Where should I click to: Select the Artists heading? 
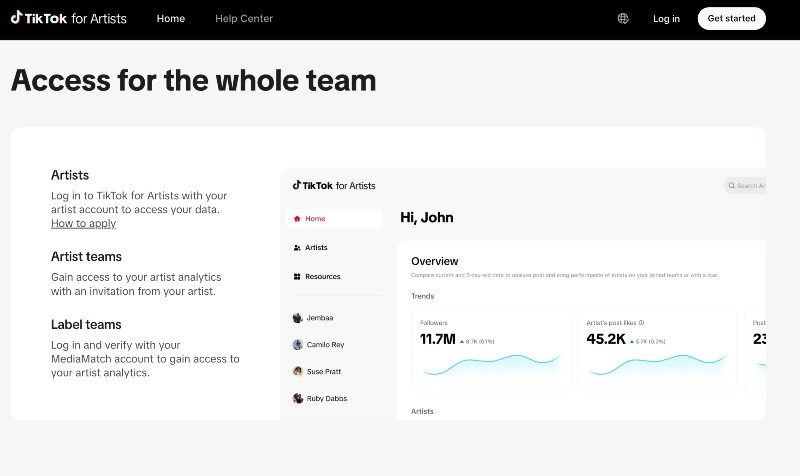coord(70,175)
